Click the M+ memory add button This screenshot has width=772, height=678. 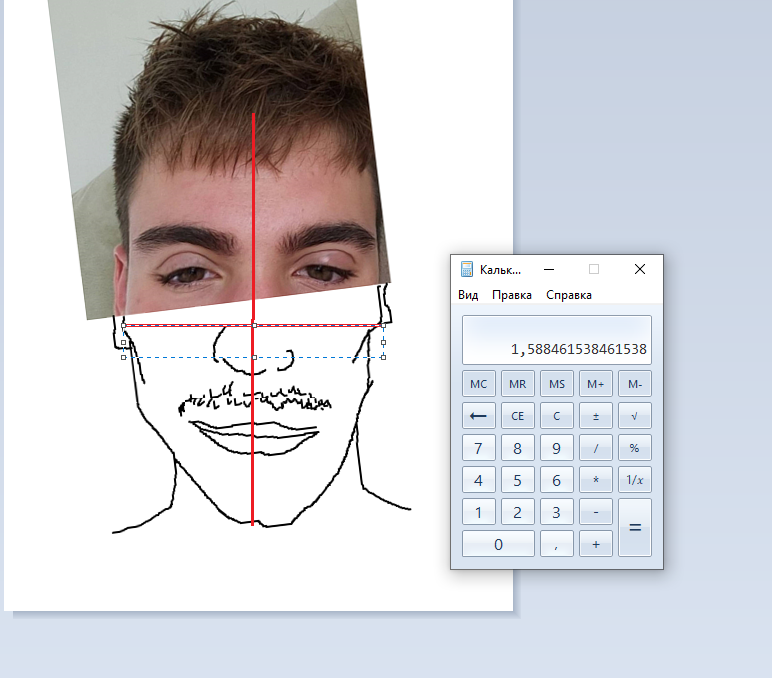pos(596,384)
